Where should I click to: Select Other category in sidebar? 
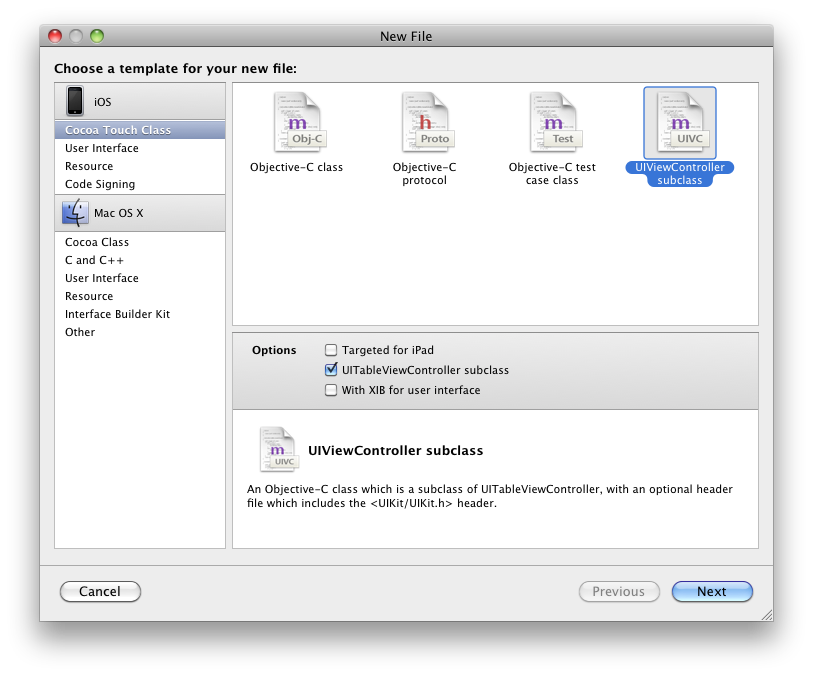coord(140,332)
